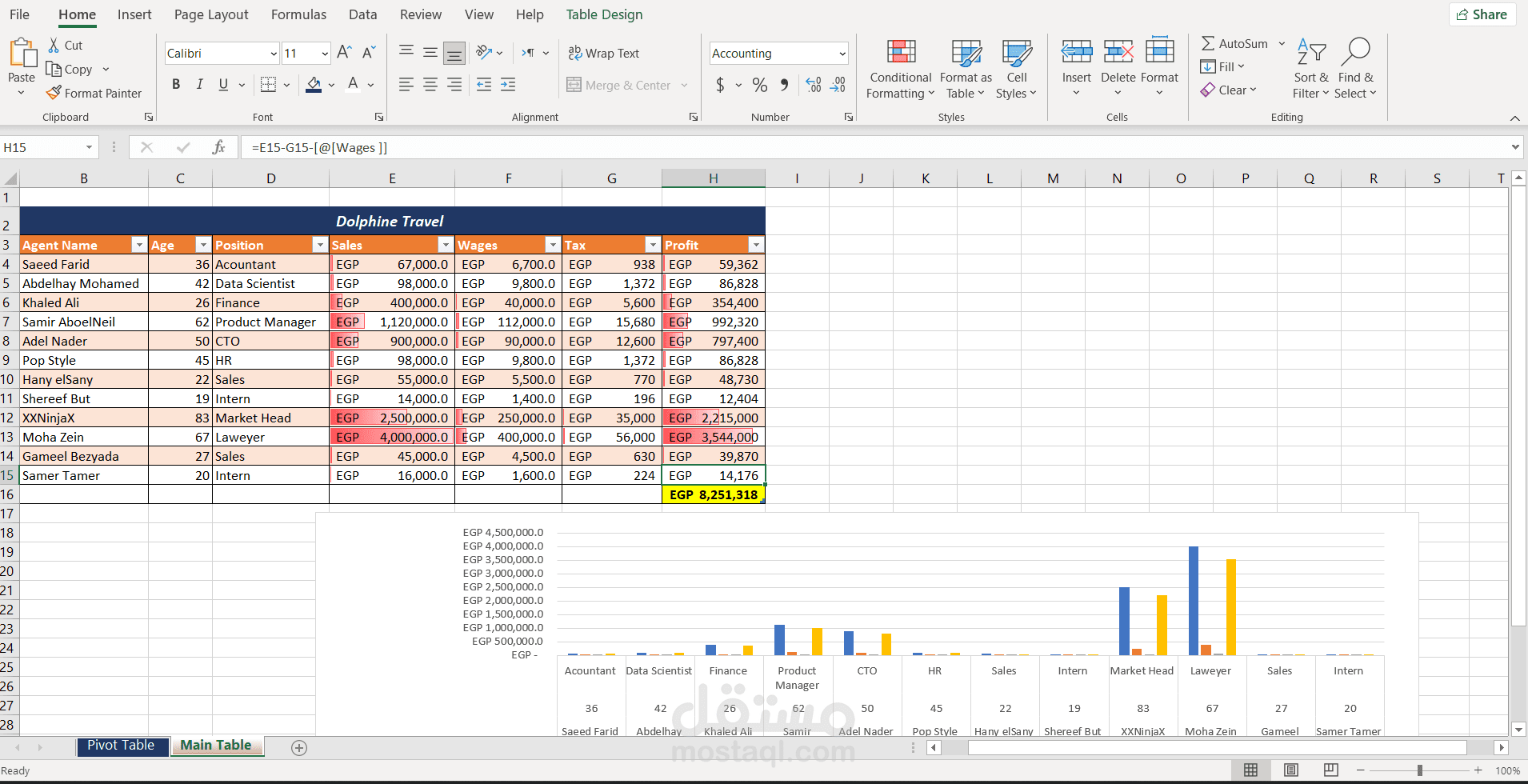Viewport: 1528px width, 784px height.
Task: Apply the Font Color swatch
Action: point(353,85)
